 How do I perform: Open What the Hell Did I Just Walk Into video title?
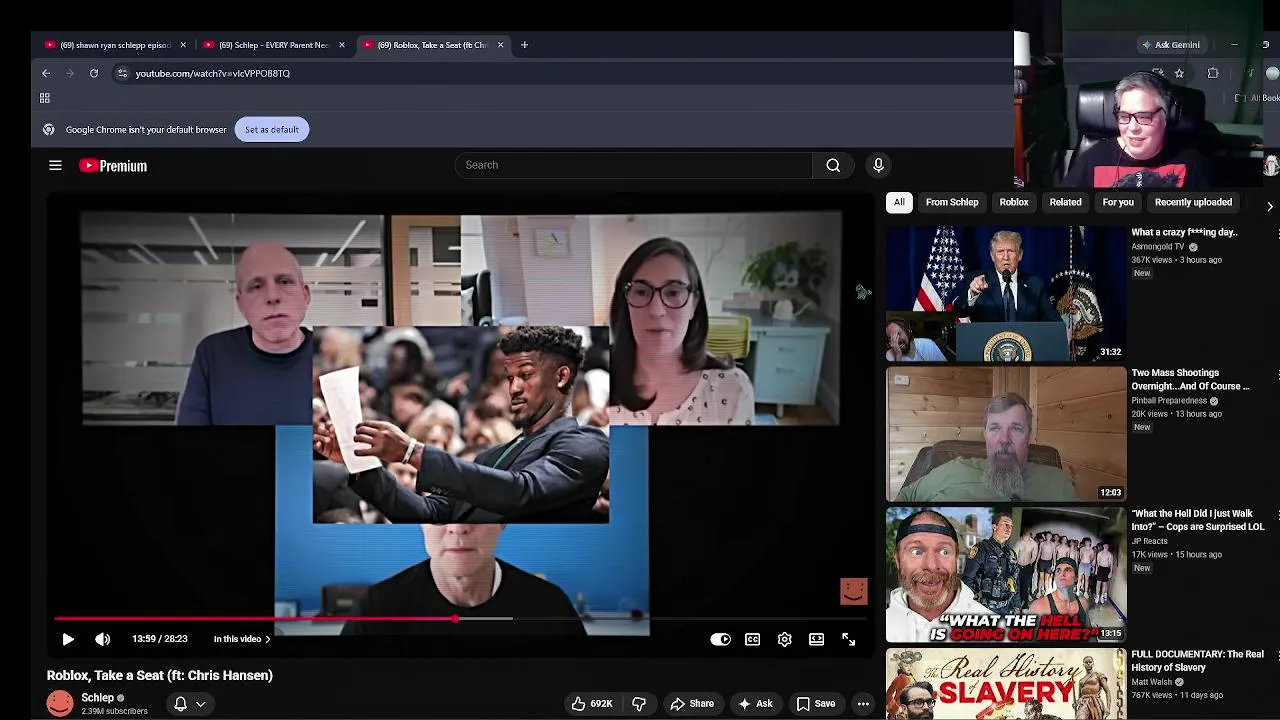coord(1198,520)
